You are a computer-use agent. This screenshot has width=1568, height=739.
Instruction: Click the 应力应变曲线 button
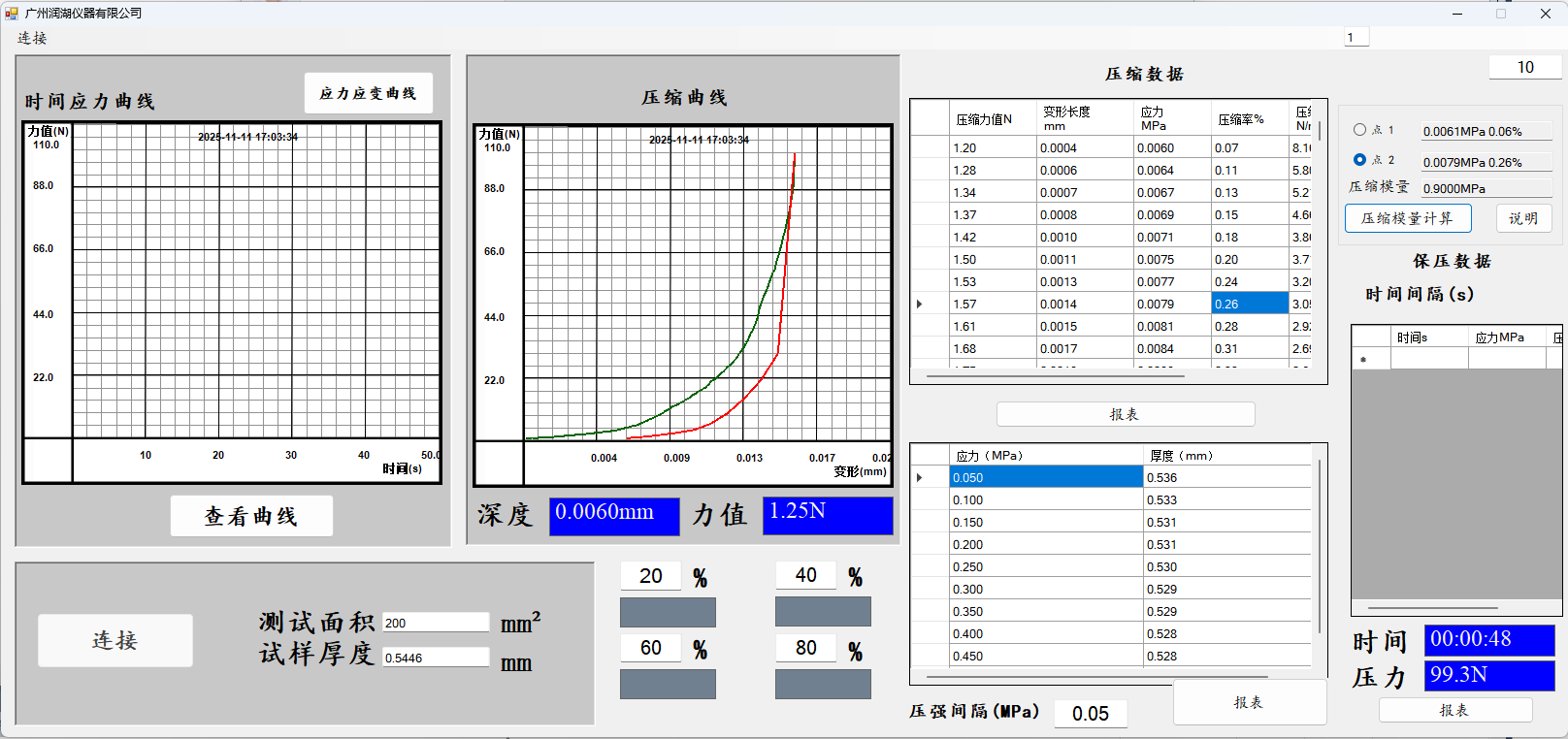pyautogui.click(x=368, y=93)
